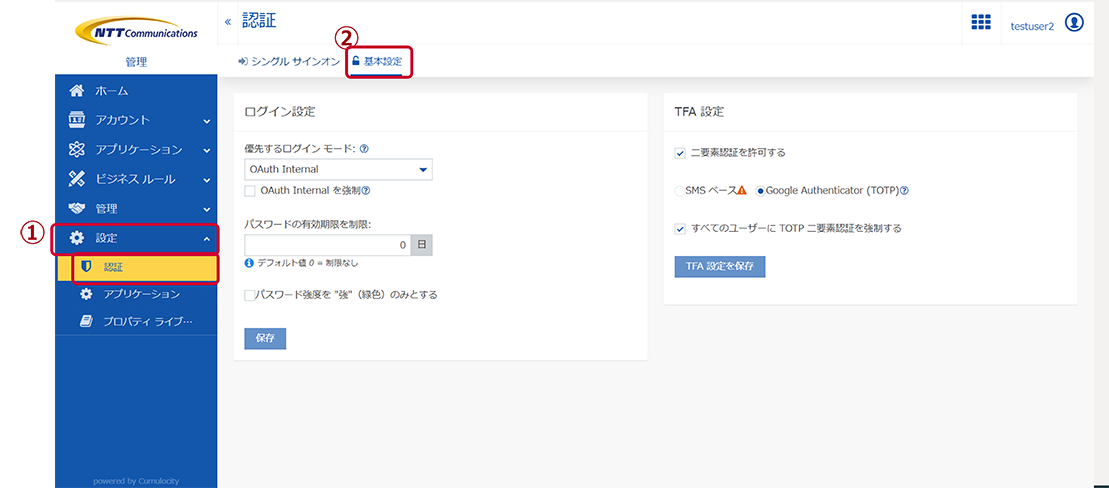Screen dimensions: 1109x488
Task: Expand the 管理 sidebar menu chevron
Action: [207, 210]
